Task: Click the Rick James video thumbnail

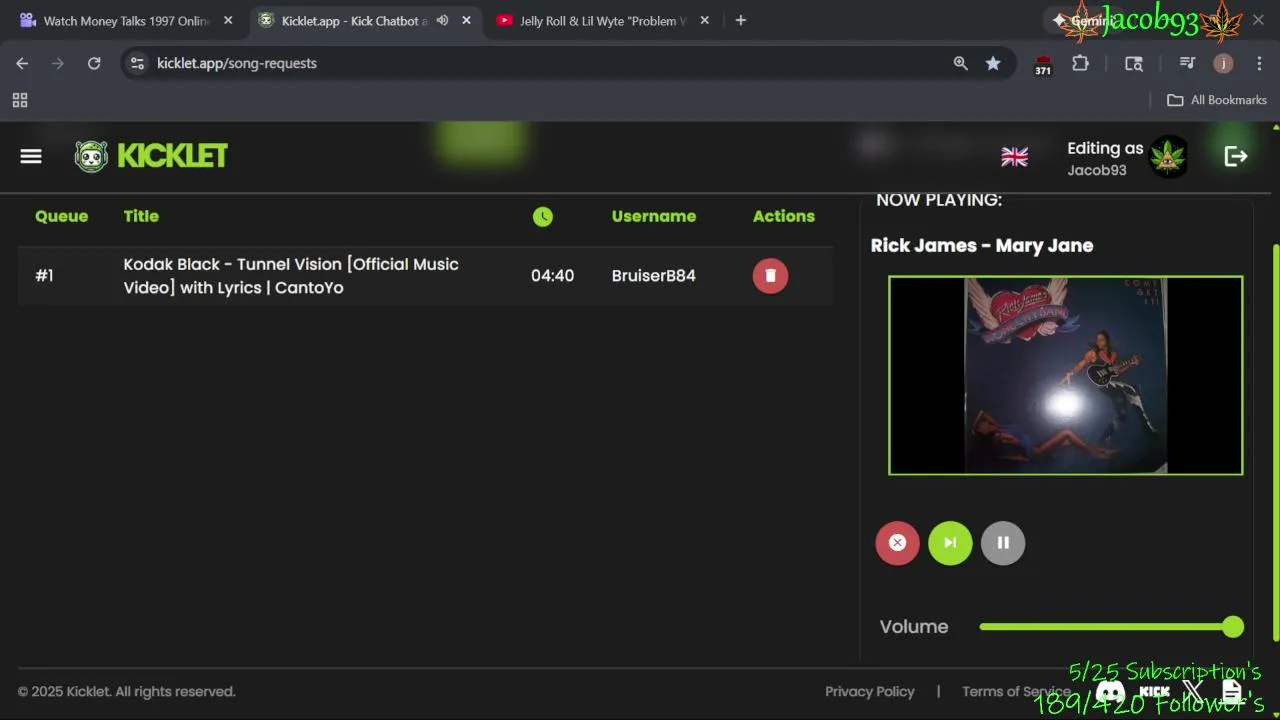Action: [1066, 375]
